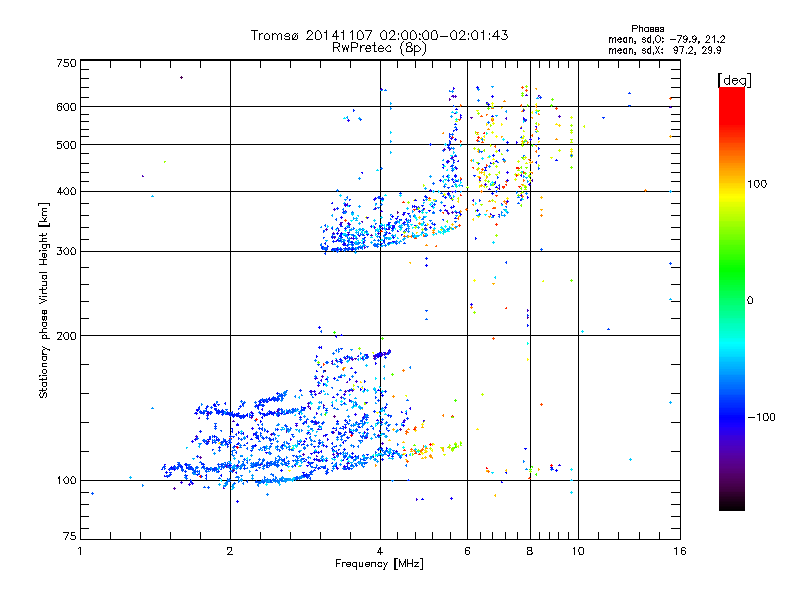Screen dimensions: 800x600
Task: Click the 'Stationary phase Virtual Height [km]' label
Action: [44, 301]
